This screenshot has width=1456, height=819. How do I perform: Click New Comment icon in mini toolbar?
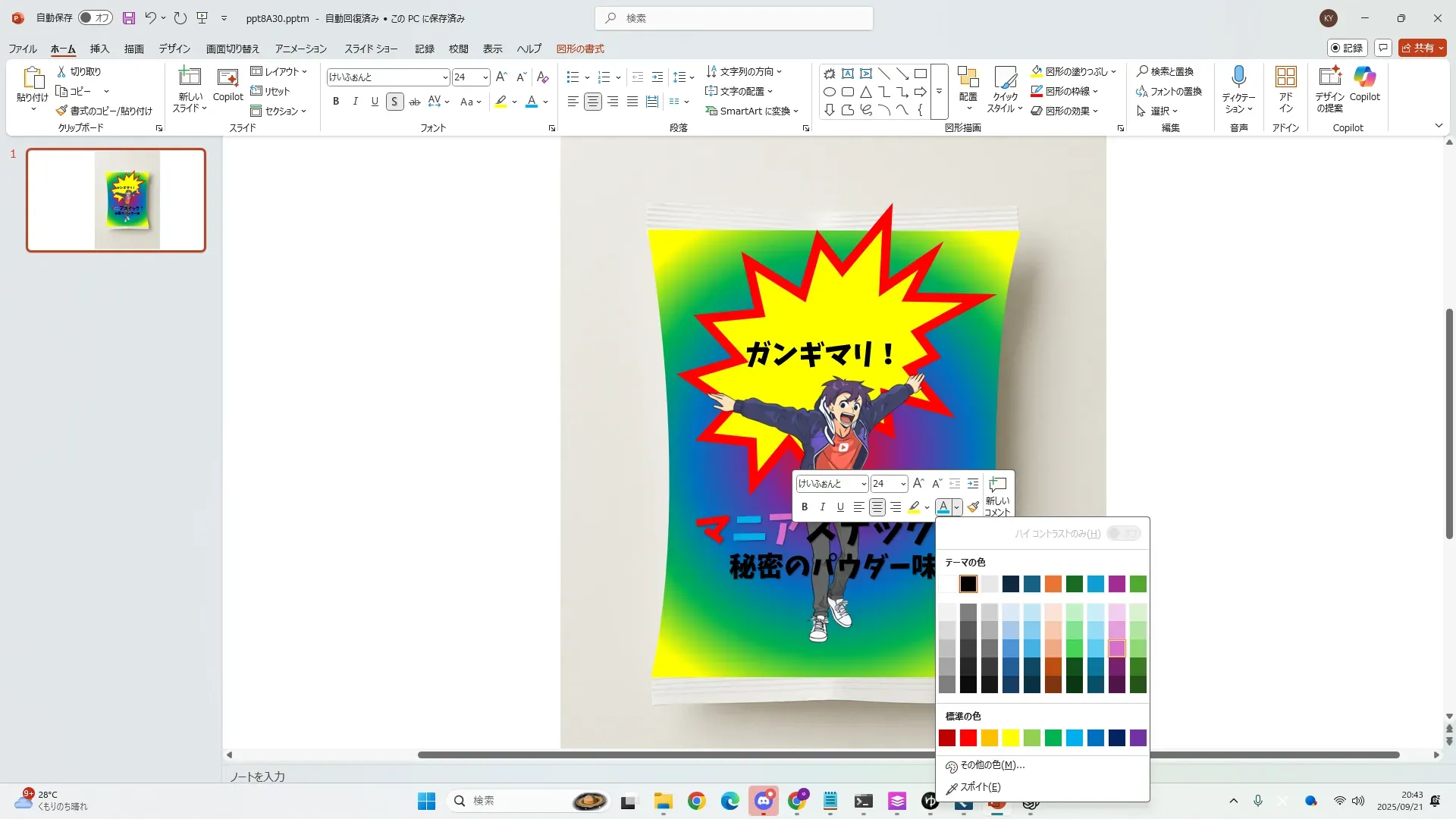(997, 485)
